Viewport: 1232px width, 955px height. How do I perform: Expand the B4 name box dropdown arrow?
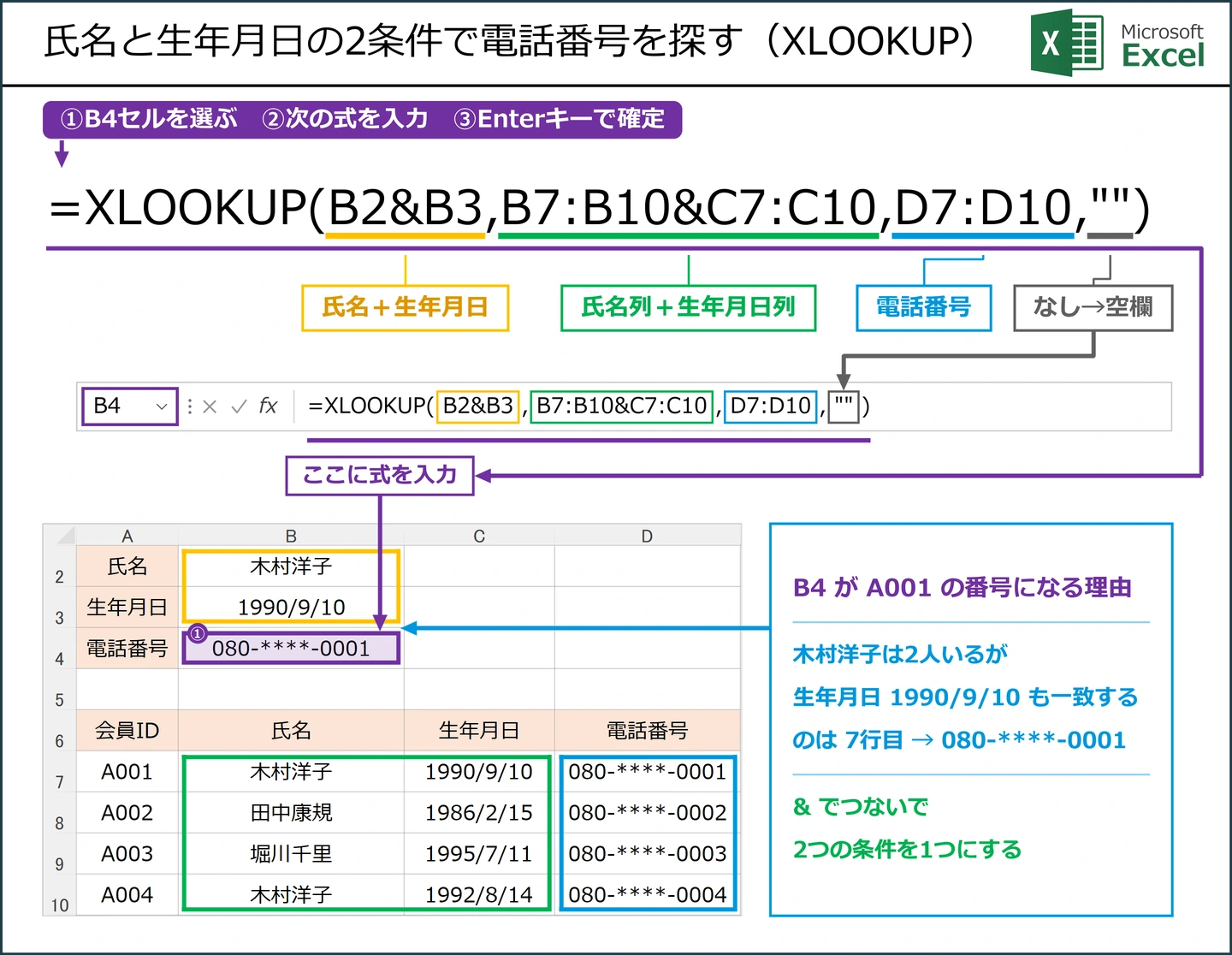tap(161, 406)
